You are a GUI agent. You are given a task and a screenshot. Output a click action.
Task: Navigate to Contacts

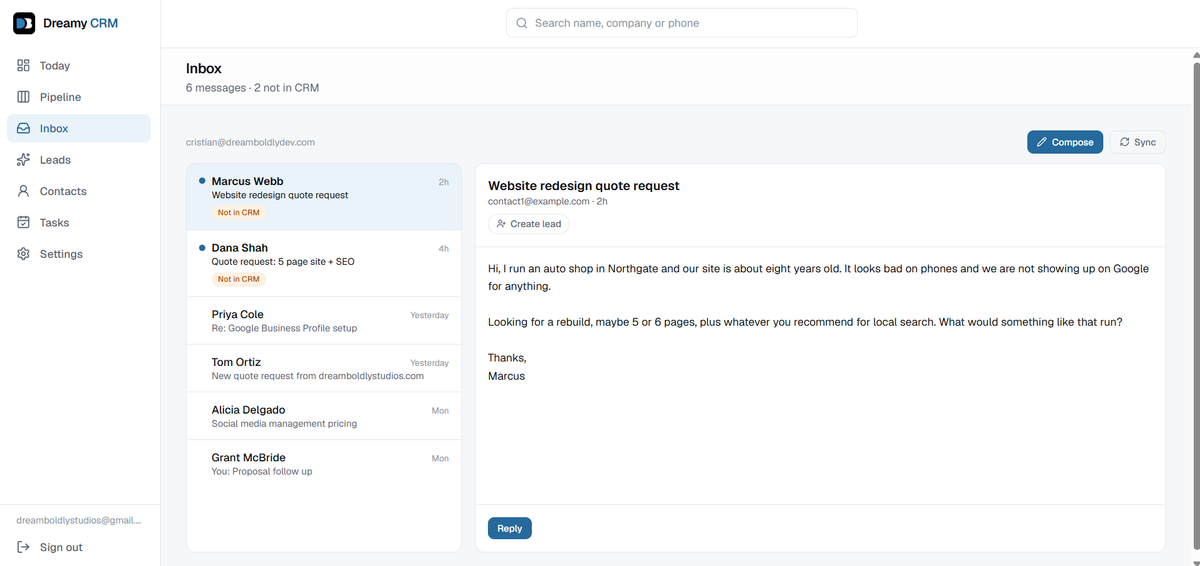click(x=79, y=191)
